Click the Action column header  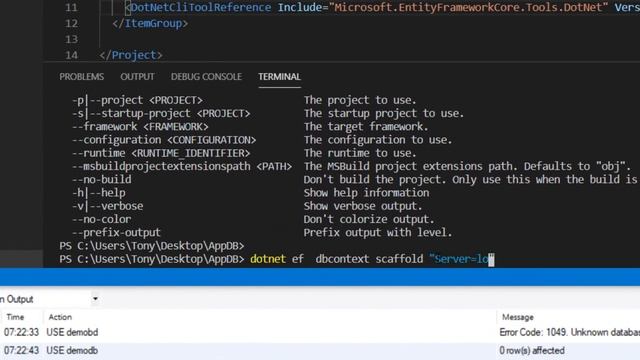tap(60, 317)
